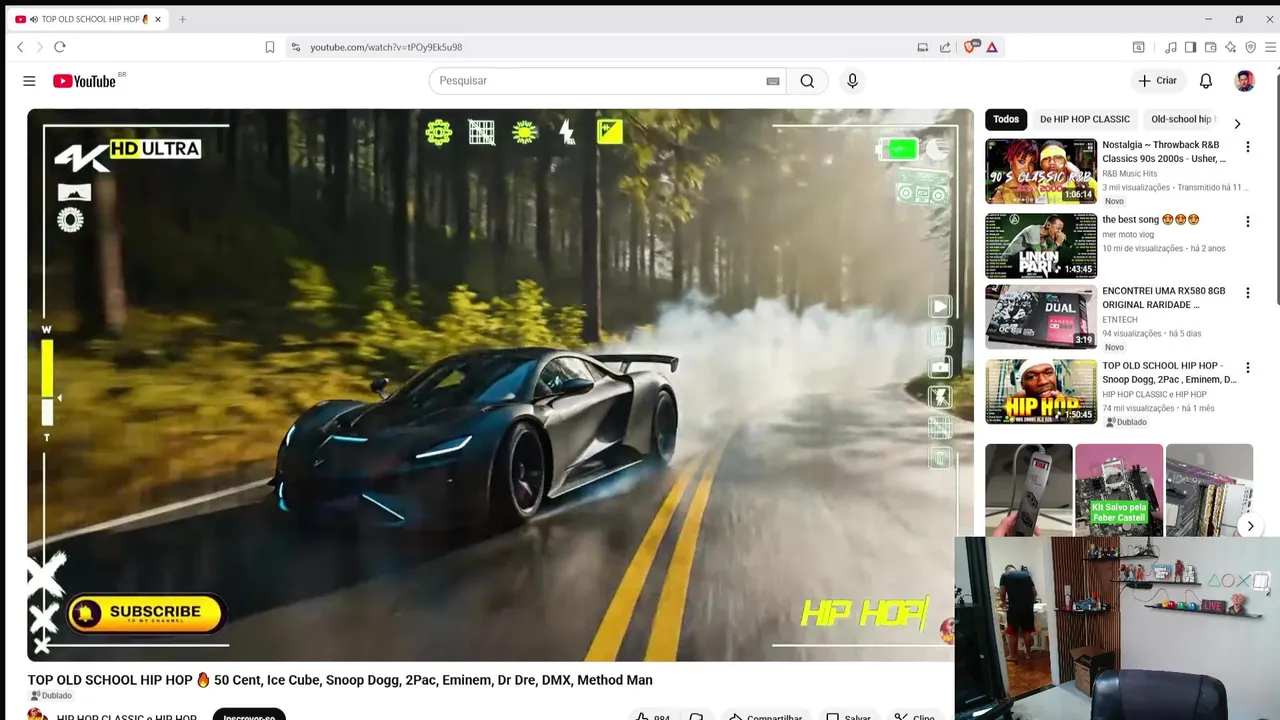Open 'the best song' Linkin Park thumbnail
Image resolution: width=1280 pixels, height=720 pixels.
pyautogui.click(x=1041, y=246)
